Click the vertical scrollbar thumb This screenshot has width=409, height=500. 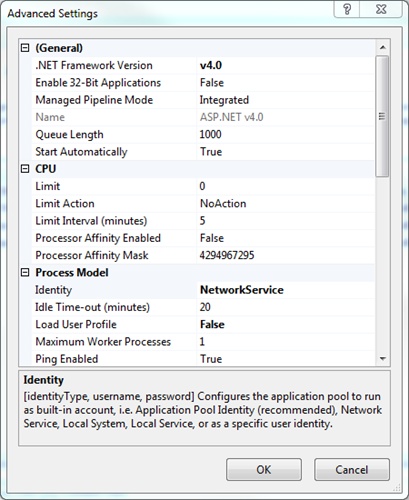point(382,116)
